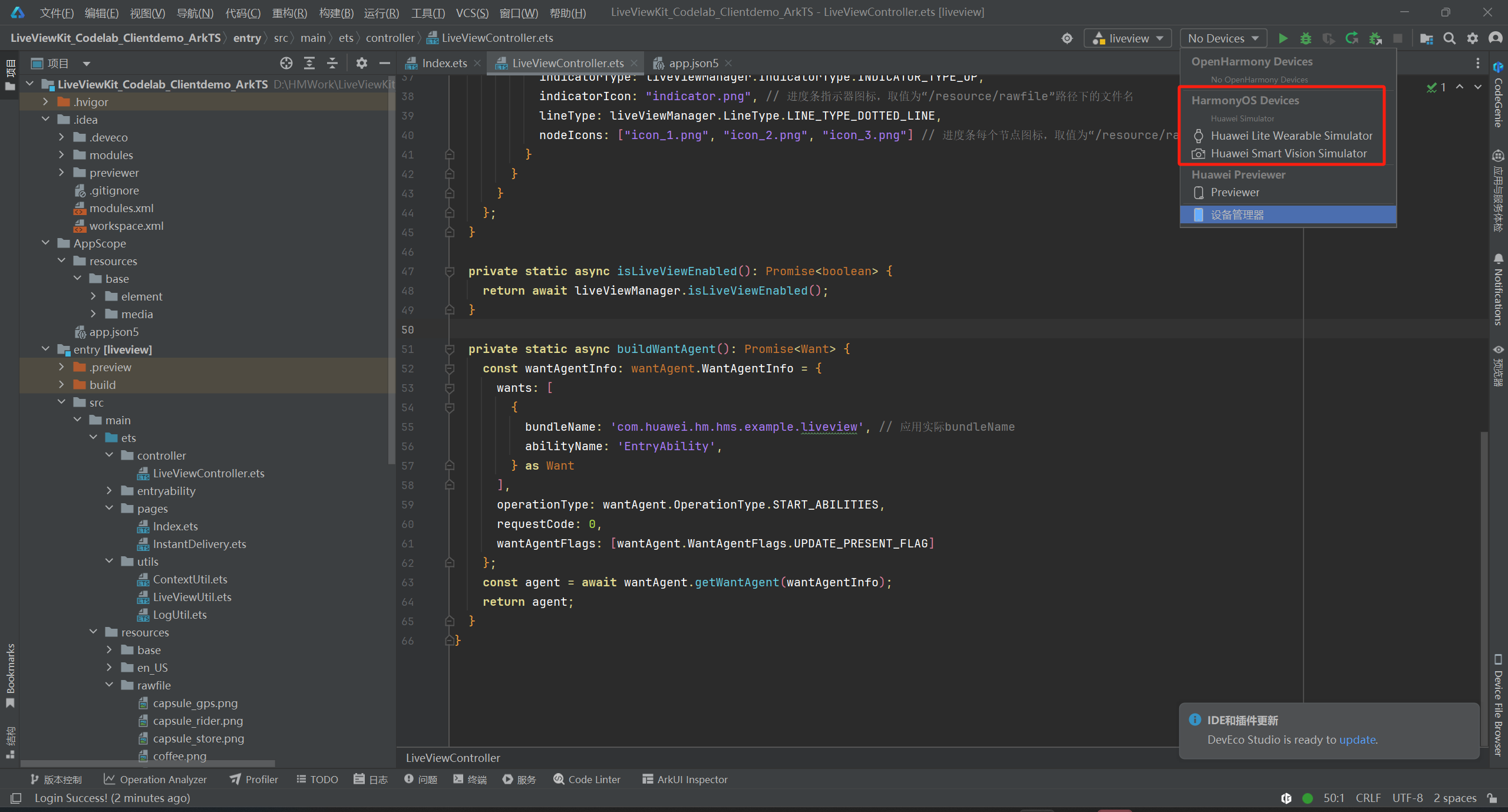
Task: Open the 文件(F) menu
Action: (57, 12)
